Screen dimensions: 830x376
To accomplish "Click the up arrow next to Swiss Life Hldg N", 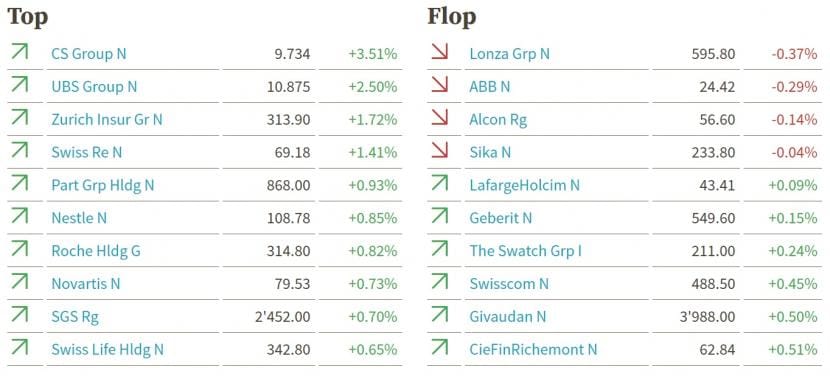I will click(20, 347).
